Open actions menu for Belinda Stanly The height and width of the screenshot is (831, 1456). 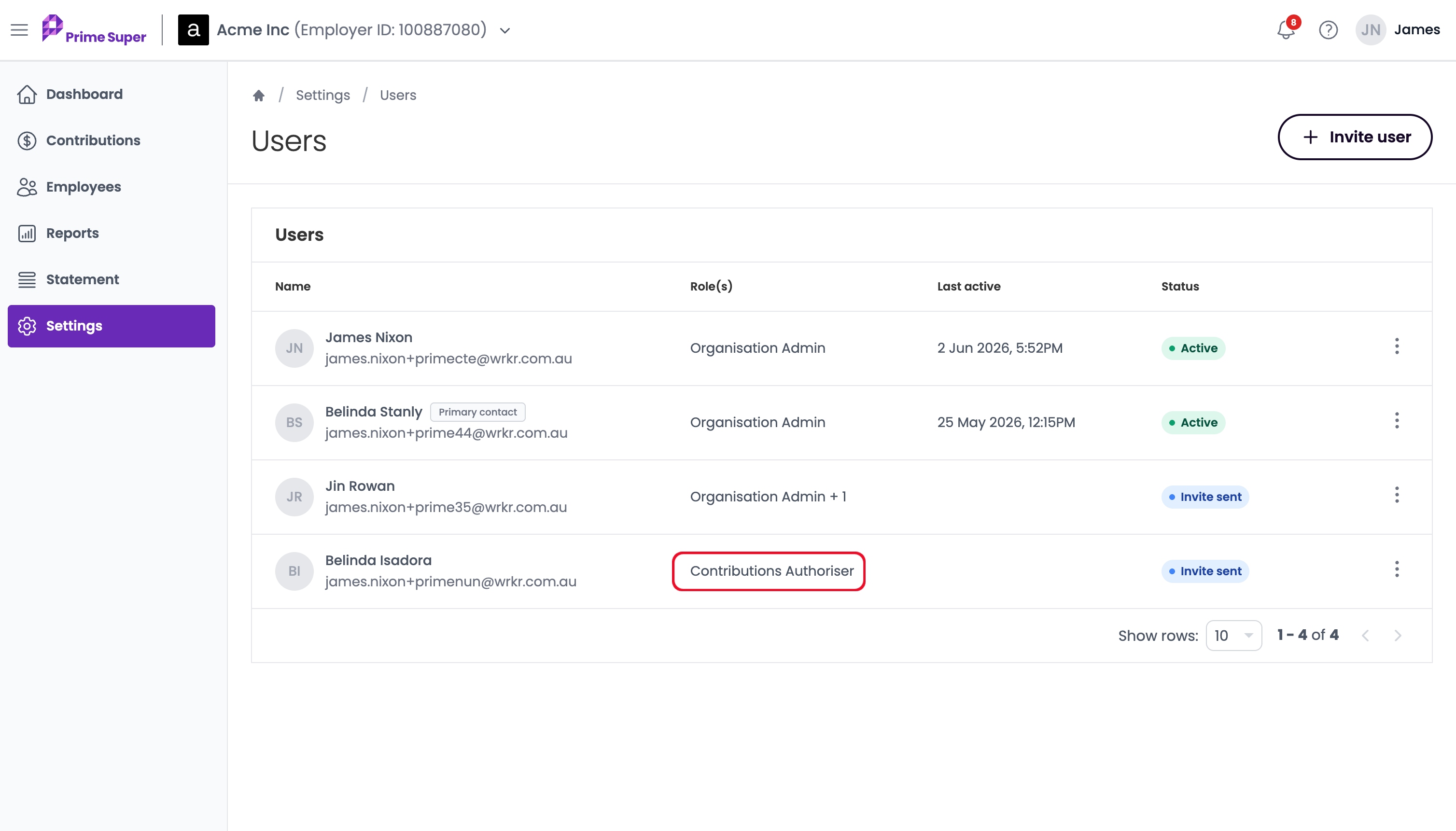click(1397, 421)
